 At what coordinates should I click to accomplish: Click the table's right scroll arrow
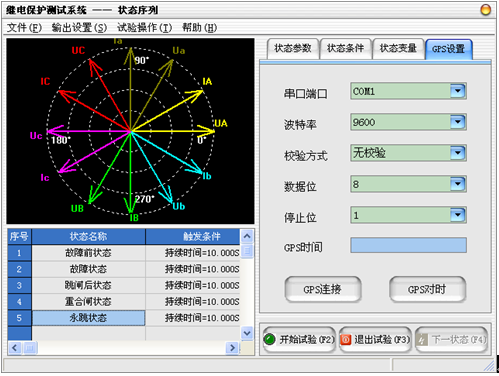click(232, 348)
